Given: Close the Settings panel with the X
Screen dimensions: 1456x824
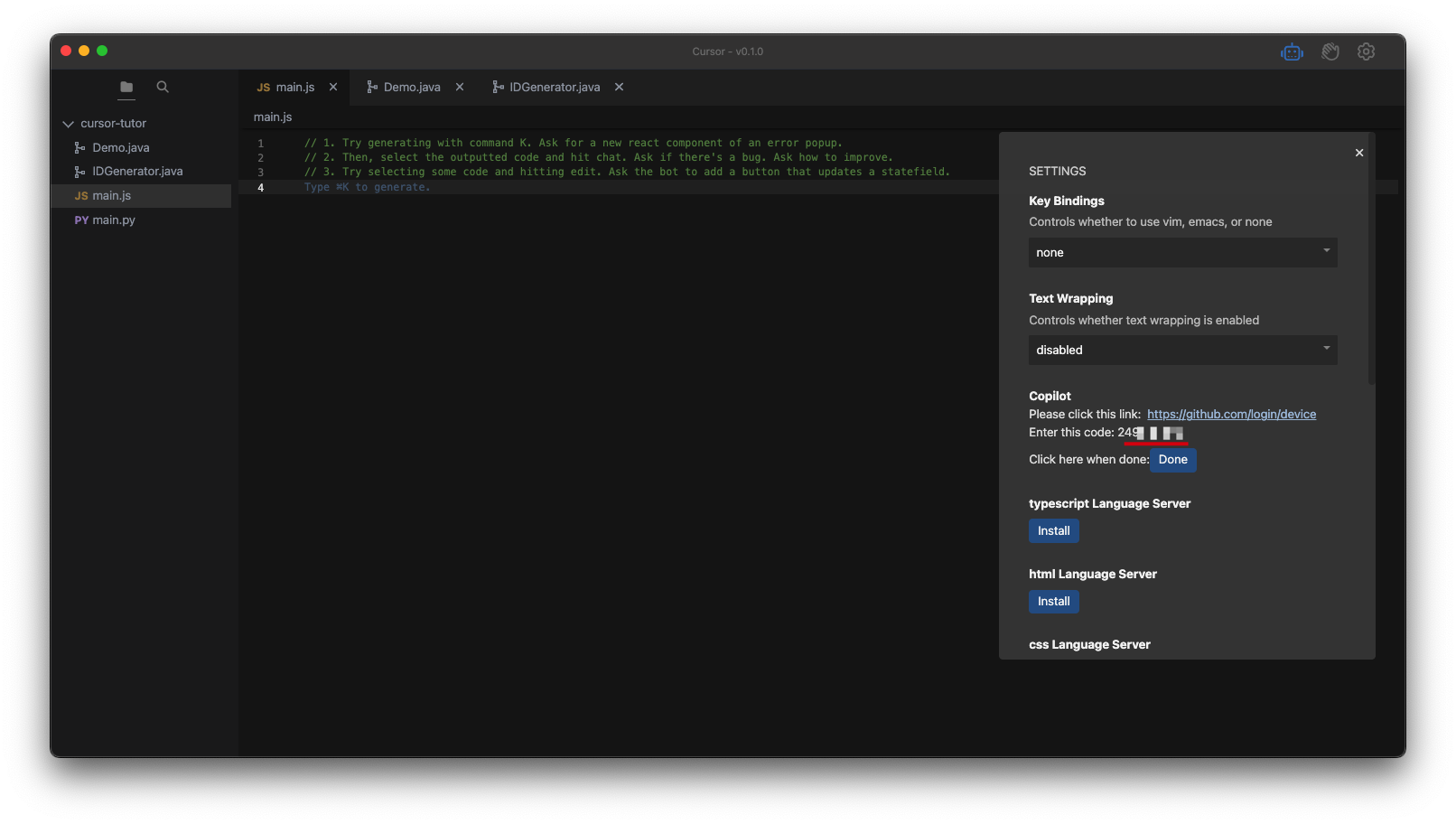Looking at the screenshot, I should [x=1359, y=153].
